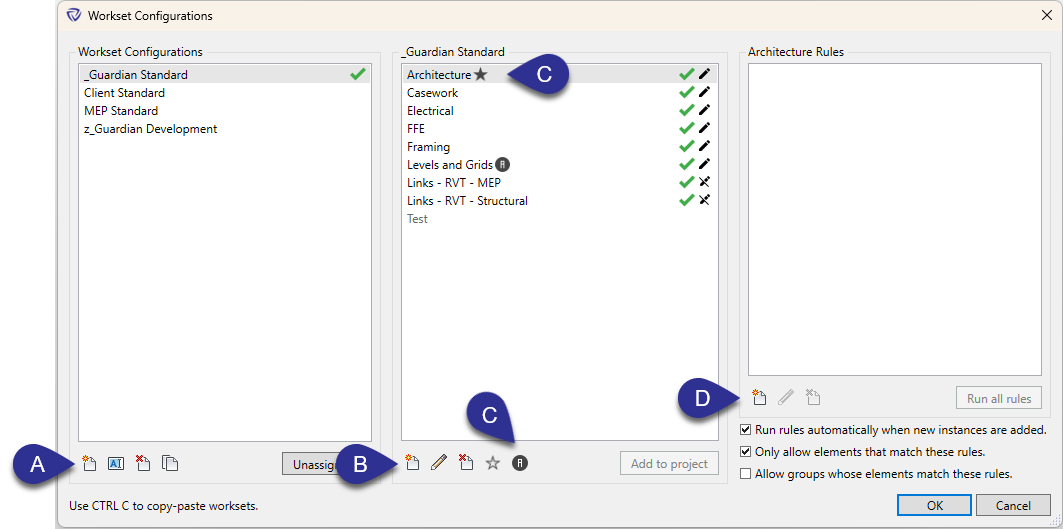This screenshot has width=1063, height=529.
Task: Click the edit workset pencil icon below list
Action: [439, 463]
